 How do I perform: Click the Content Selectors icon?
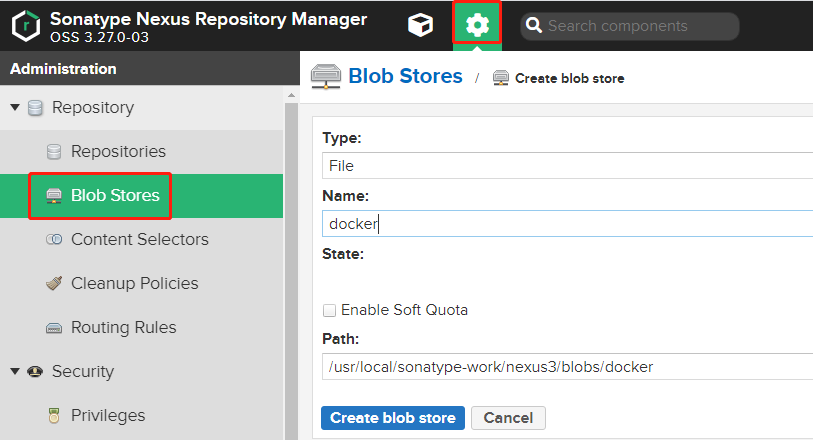coord(54,240)
